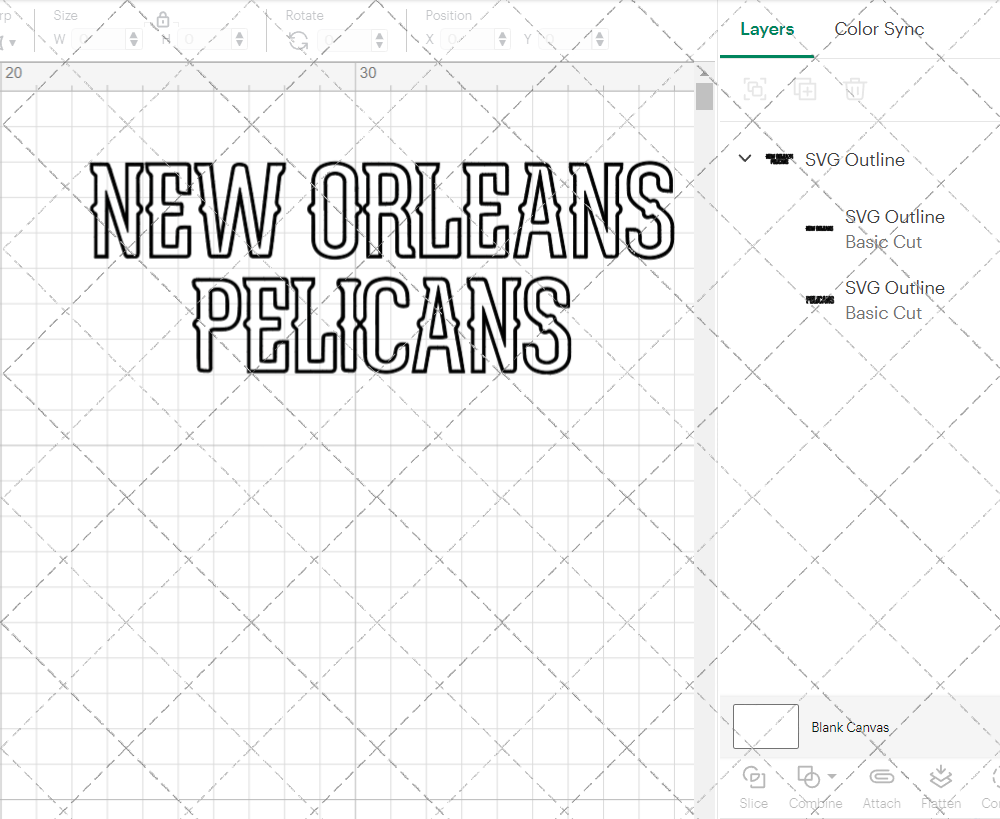
Task: Click the Duplicate layer icon
Action: tap(805, 89)
